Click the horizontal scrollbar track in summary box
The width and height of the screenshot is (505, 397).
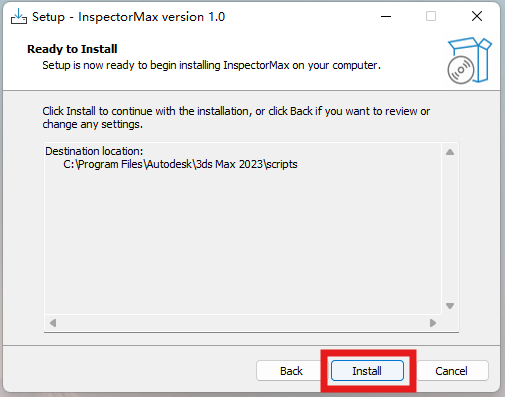point(243,323)
